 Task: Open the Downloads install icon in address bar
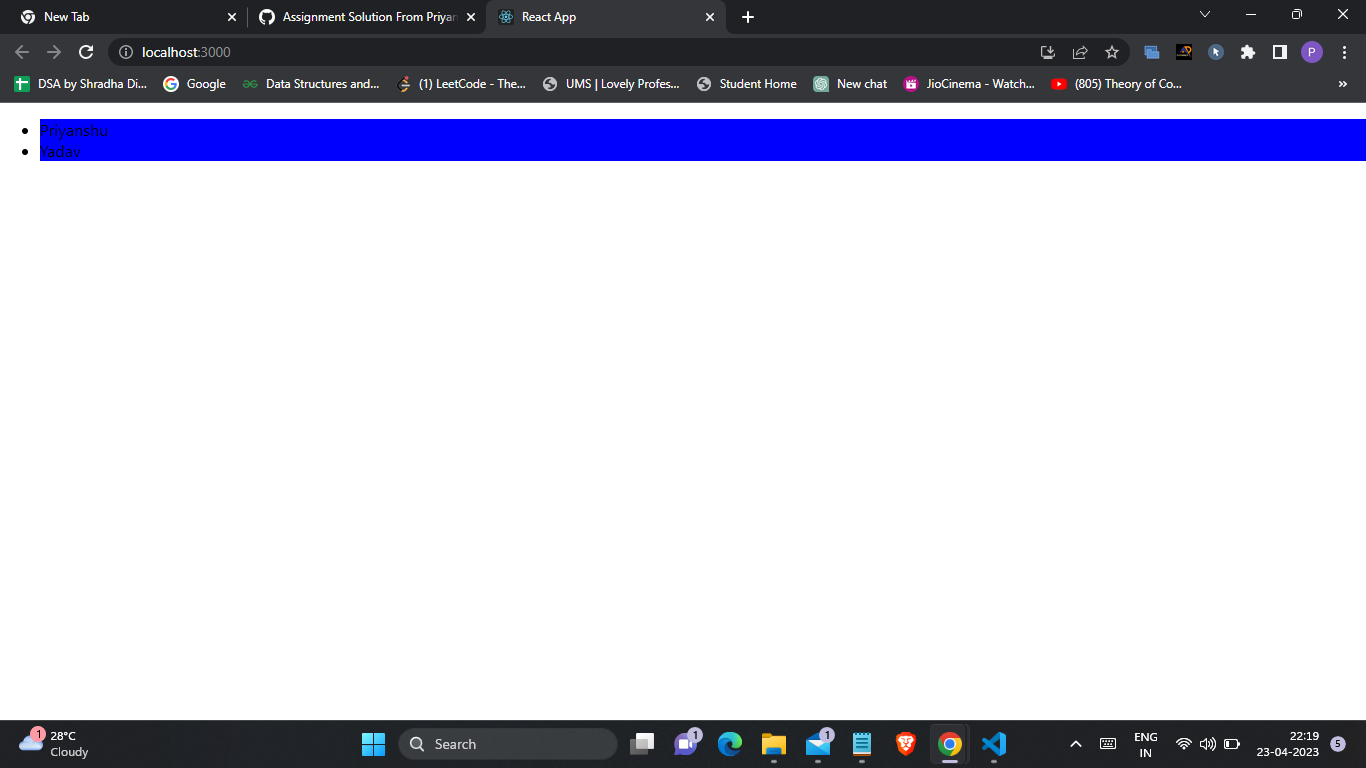[1047, 52]
